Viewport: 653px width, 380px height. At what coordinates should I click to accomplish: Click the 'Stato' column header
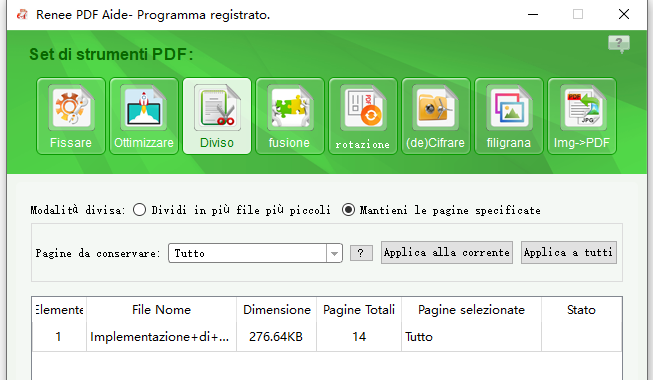pyautogui.click(x=581, y=310)
